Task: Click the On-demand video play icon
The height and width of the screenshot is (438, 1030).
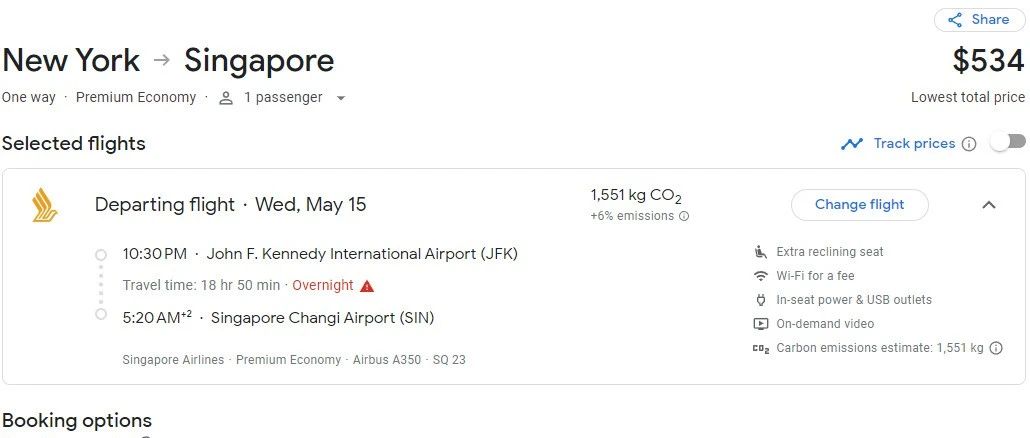Action: (x=761, y=324)
